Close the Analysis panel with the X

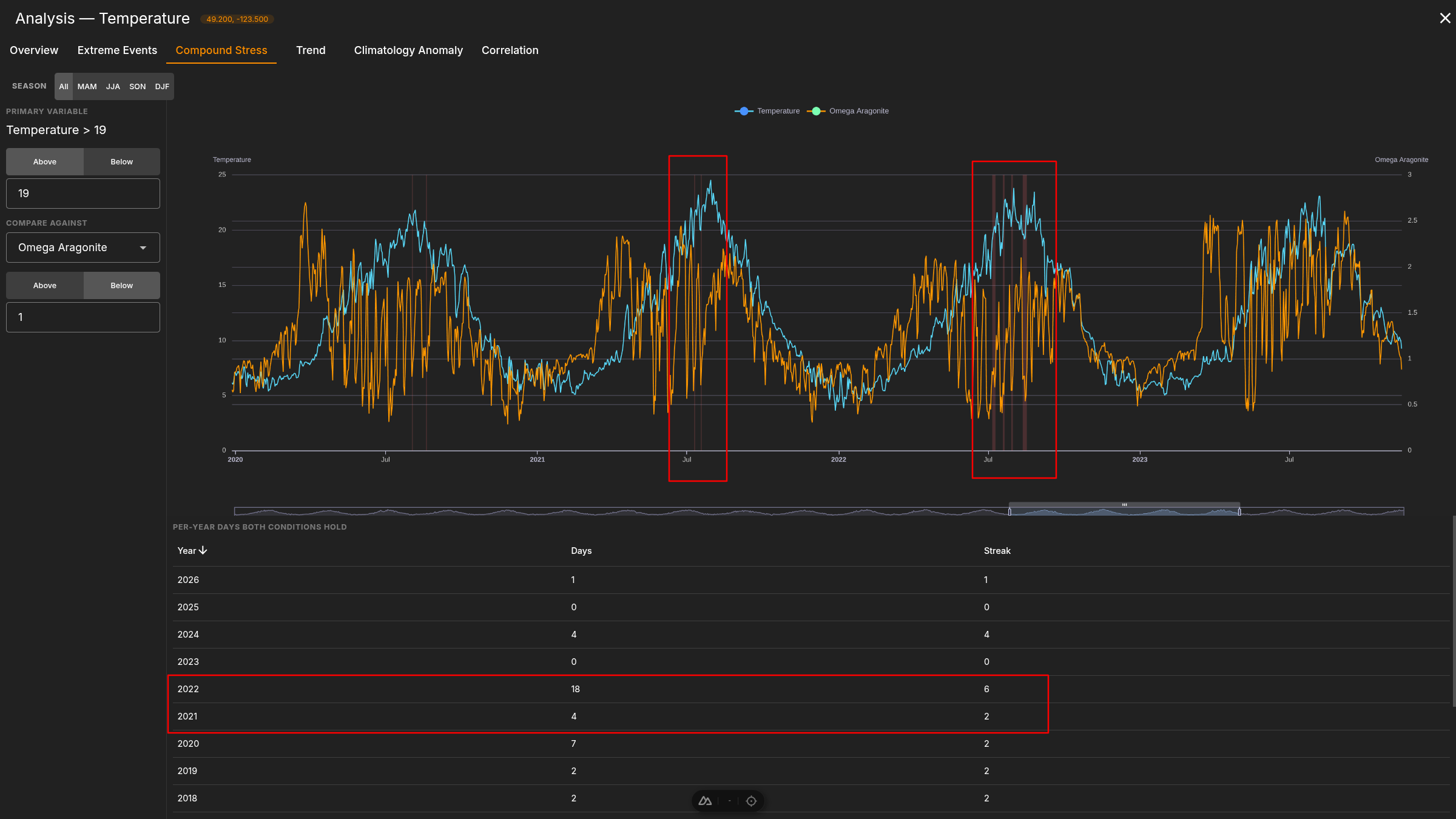[x=1445, y=18]
